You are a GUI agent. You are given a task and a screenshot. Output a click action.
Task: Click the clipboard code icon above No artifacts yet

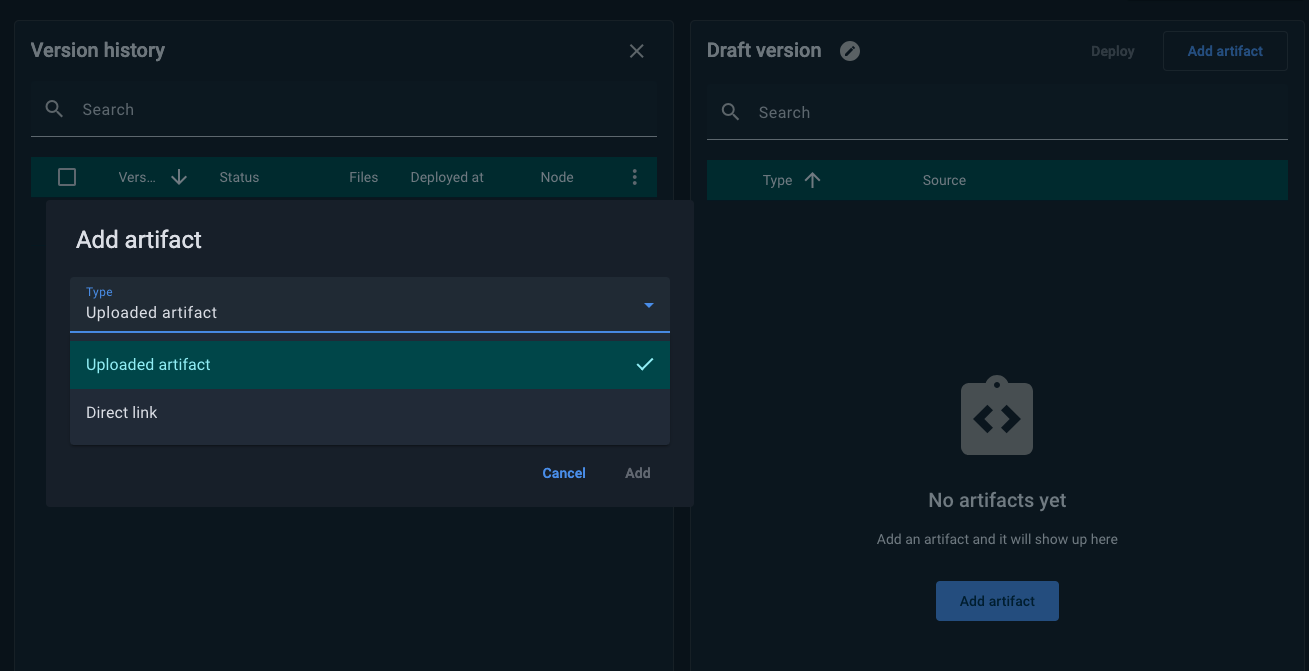(x=997, y=416)
